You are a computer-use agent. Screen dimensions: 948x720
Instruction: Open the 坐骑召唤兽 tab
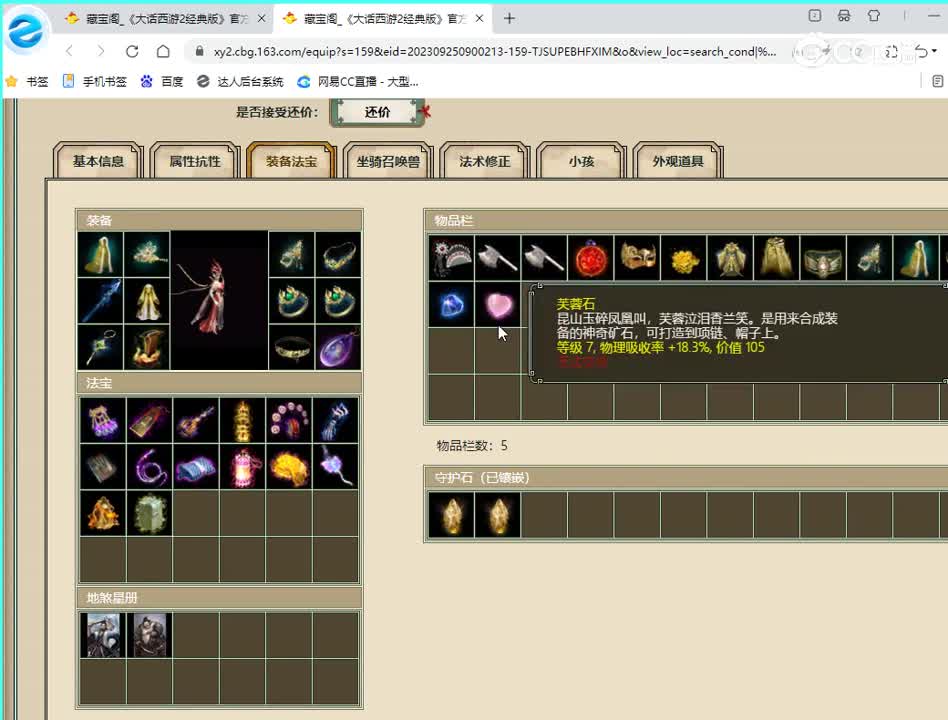tap(388, 161)
